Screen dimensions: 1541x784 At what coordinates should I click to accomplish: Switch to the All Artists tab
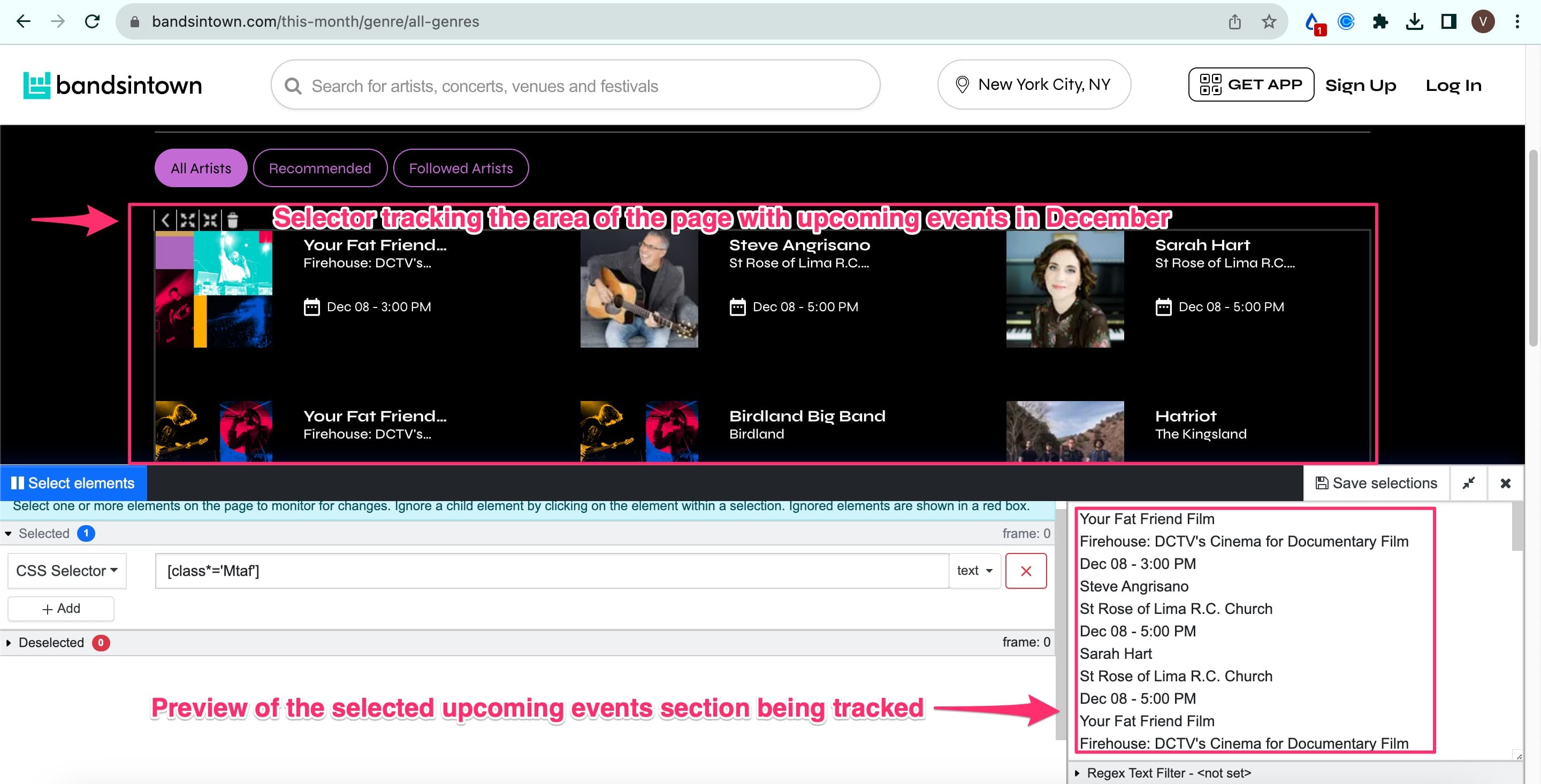[201, 168]
